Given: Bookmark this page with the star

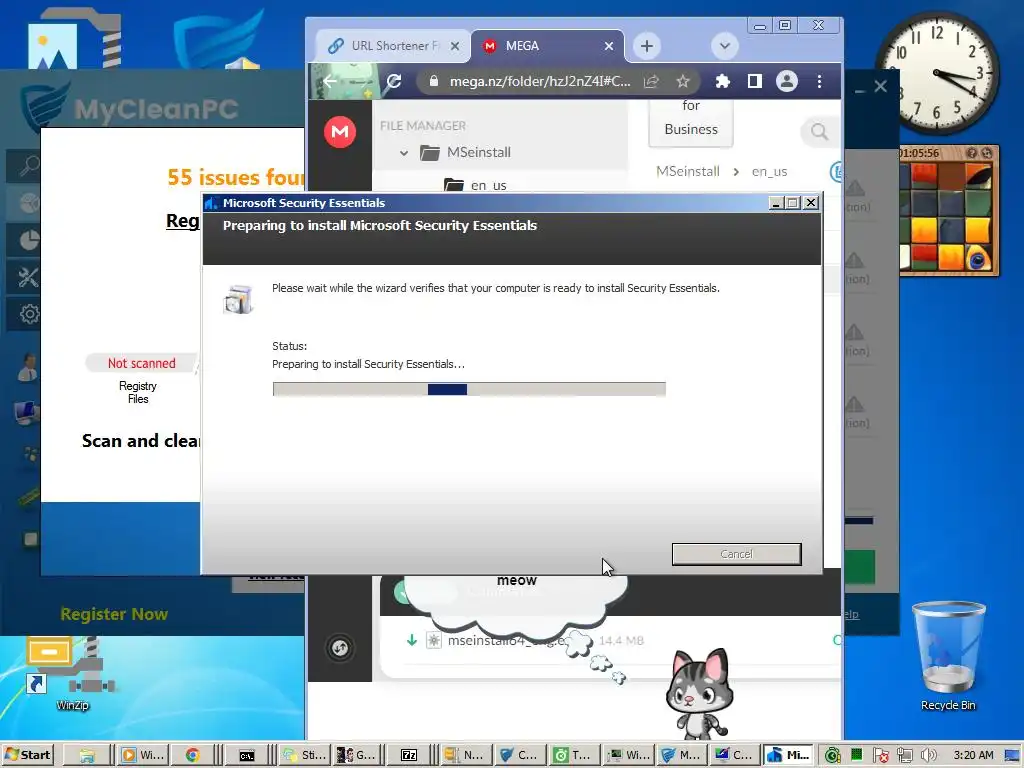Looking at the screenshot, I should tap(682, 81).
